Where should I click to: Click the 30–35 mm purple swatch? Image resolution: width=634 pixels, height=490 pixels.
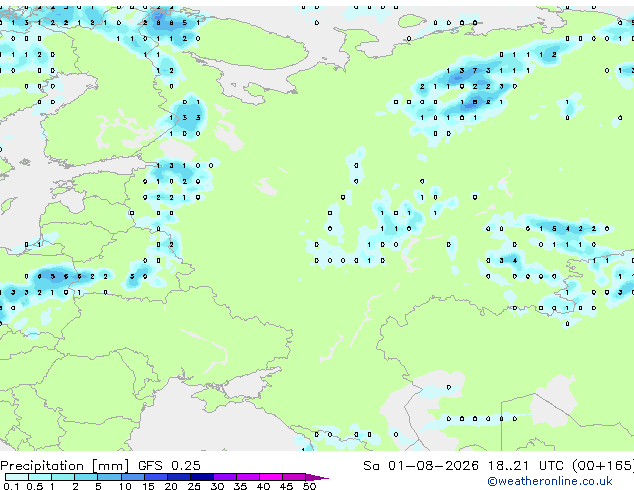224,477
